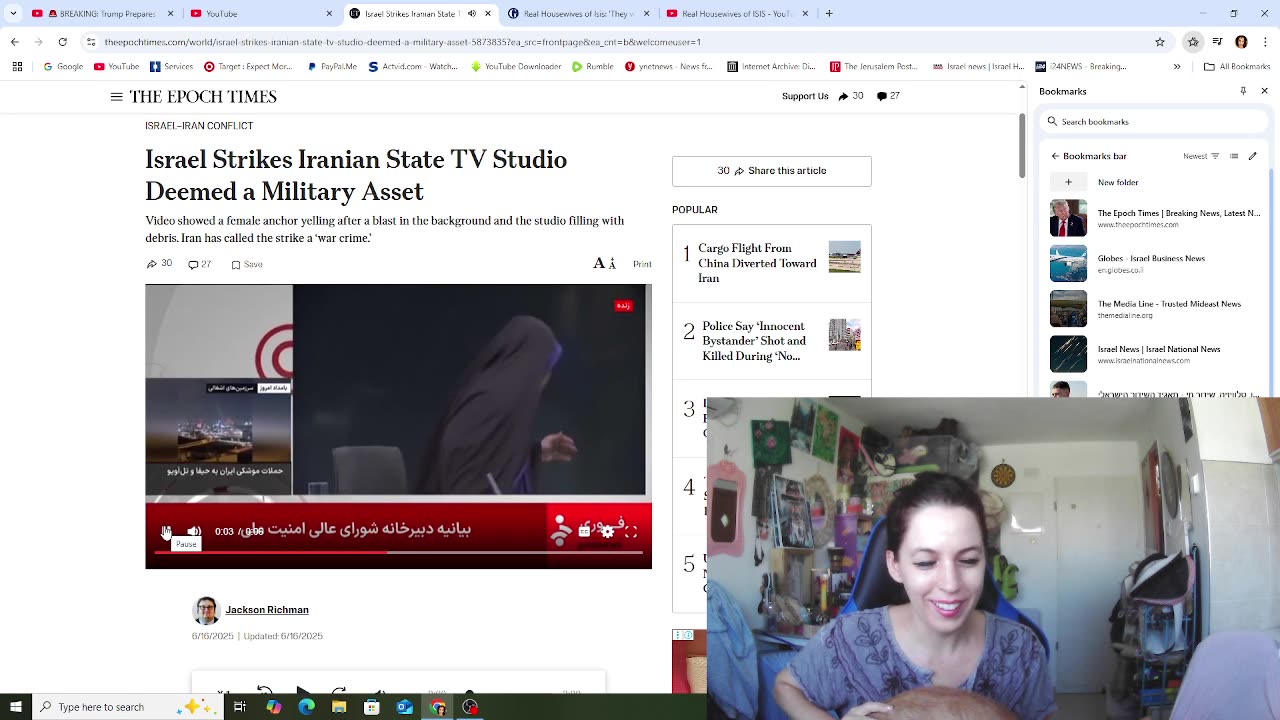The height and width of the screenshot is (720, 1280).
Task: Print the article
Action: point(642,265)
